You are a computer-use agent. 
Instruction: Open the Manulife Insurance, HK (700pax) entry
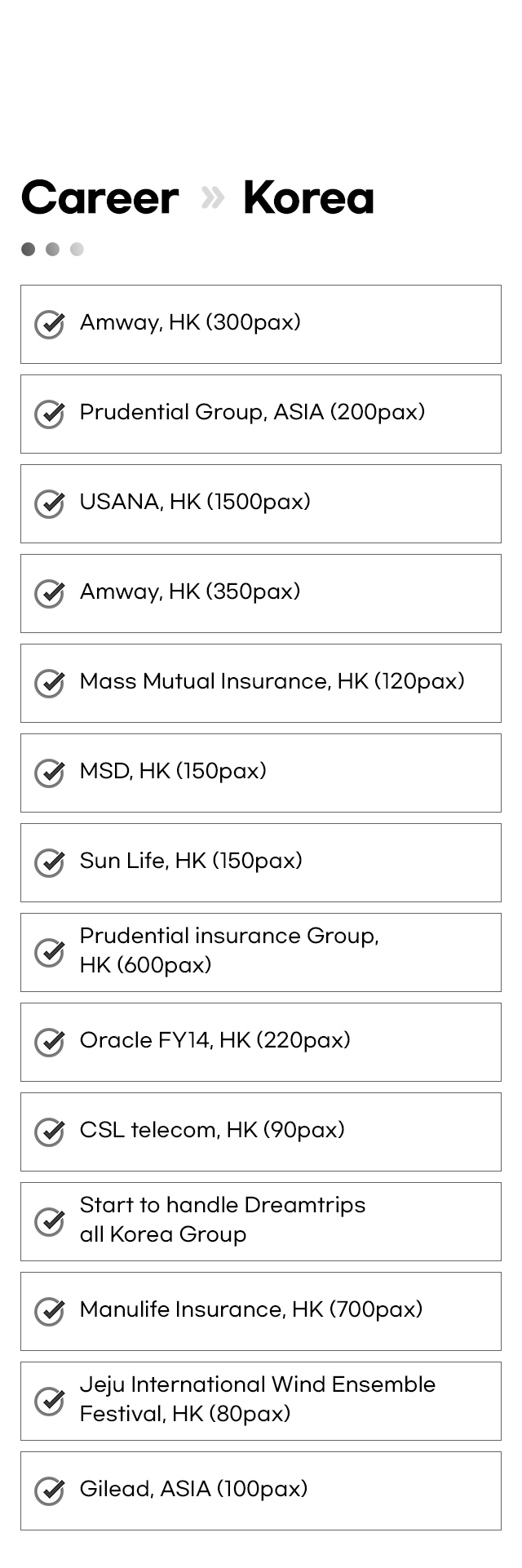(x=261, y=1311)
